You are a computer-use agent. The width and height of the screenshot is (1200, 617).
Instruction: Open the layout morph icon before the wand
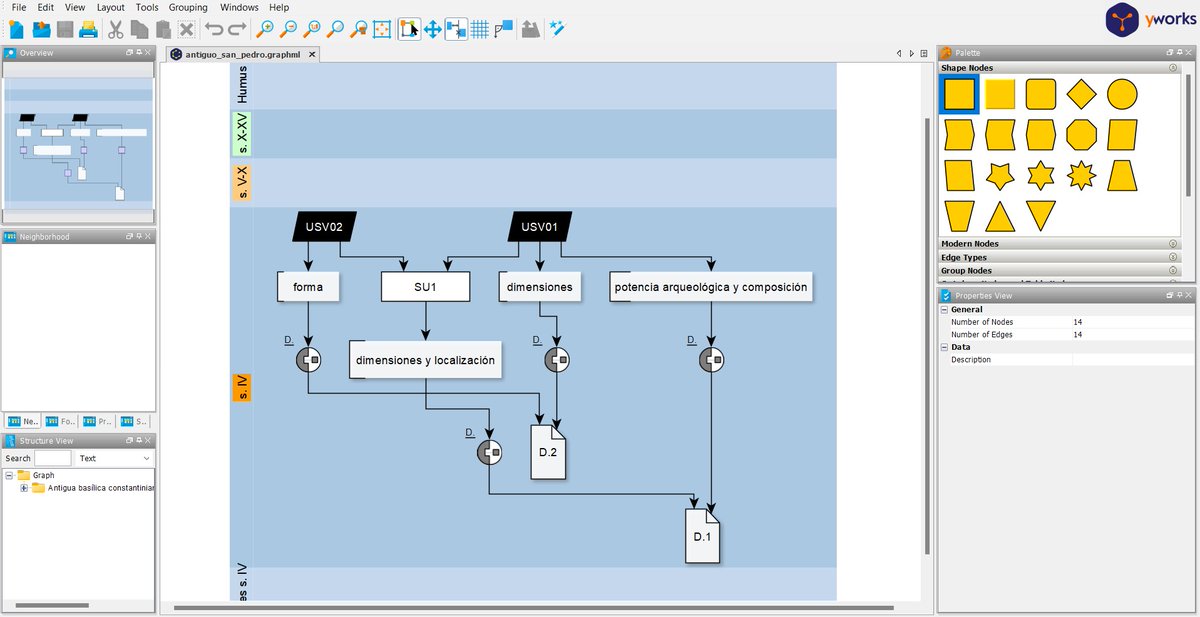click(x=530, y=29)
